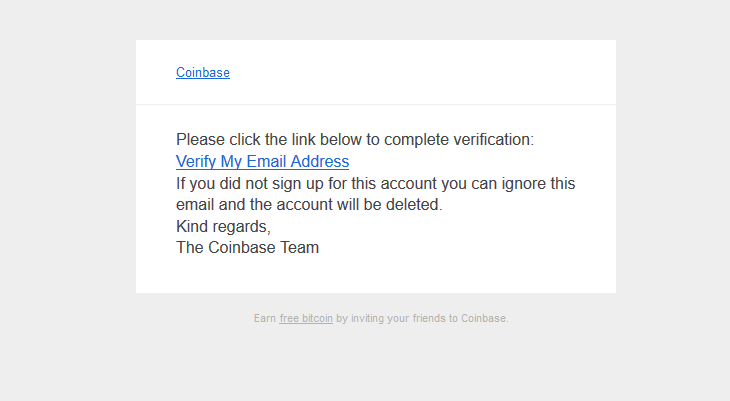Open the free bitcoin footer link
Viewport: 730px width, 401px height.
click(x=306, y=319)
